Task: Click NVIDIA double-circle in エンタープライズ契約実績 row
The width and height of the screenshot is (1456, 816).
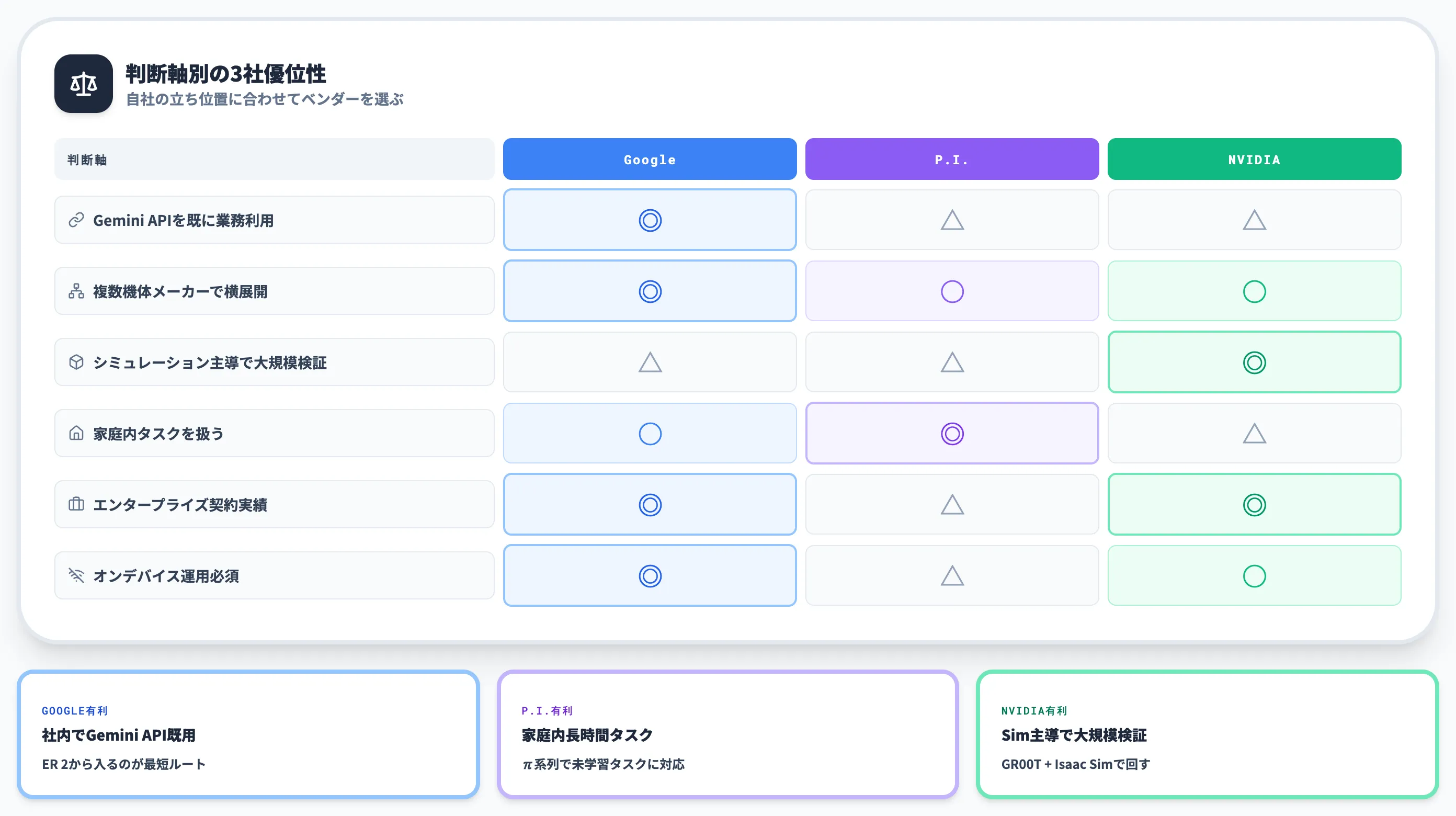Action: pos(1254,505)
